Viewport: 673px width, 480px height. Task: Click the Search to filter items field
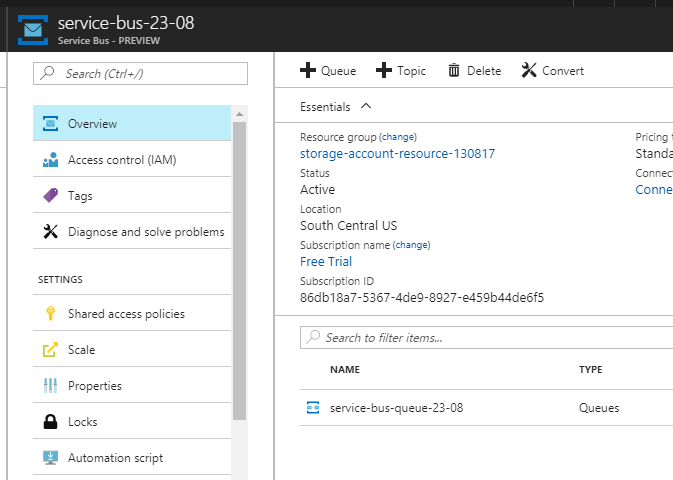tap(490, 338)
